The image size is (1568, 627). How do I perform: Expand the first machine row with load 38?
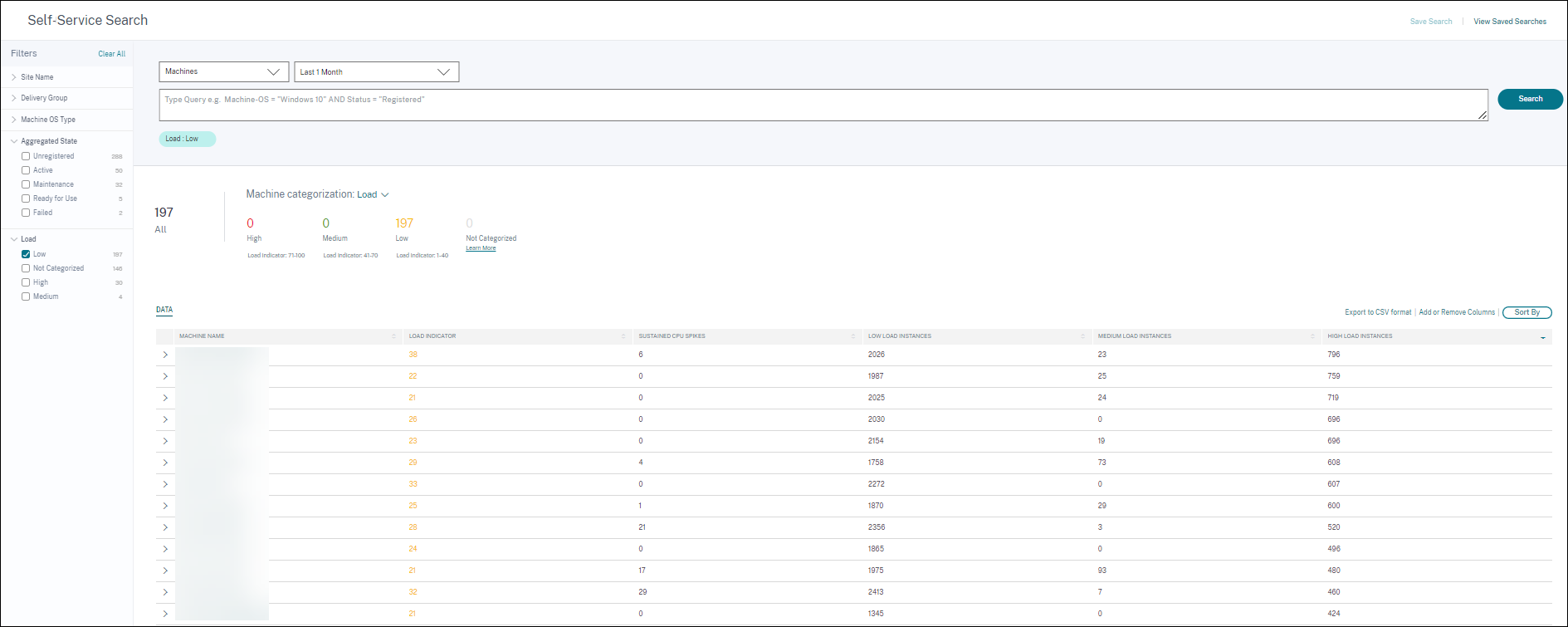[165, 355]
